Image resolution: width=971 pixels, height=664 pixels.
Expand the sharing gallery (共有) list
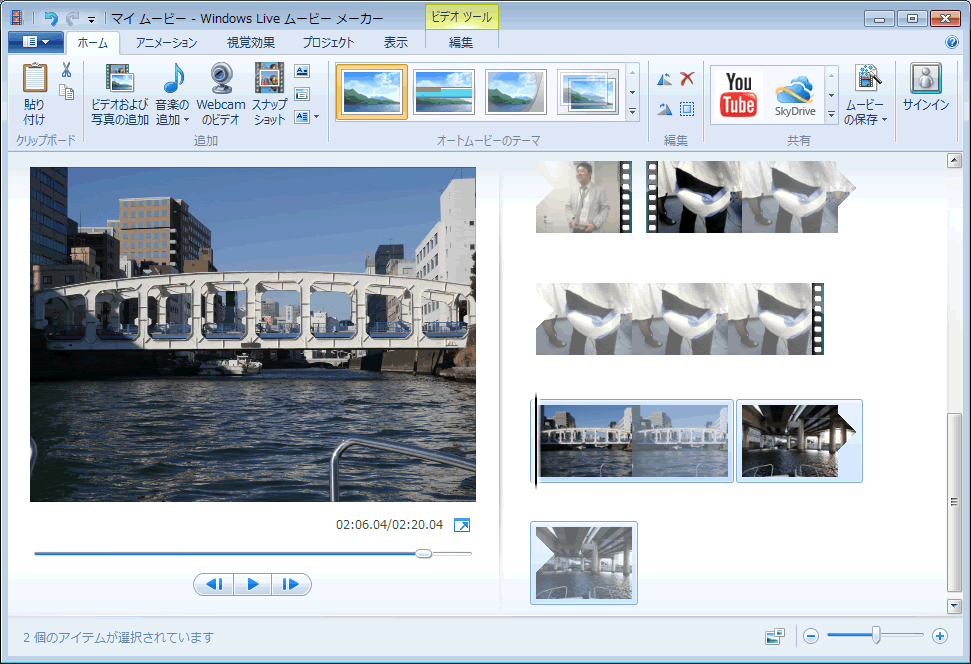point(832,115)
